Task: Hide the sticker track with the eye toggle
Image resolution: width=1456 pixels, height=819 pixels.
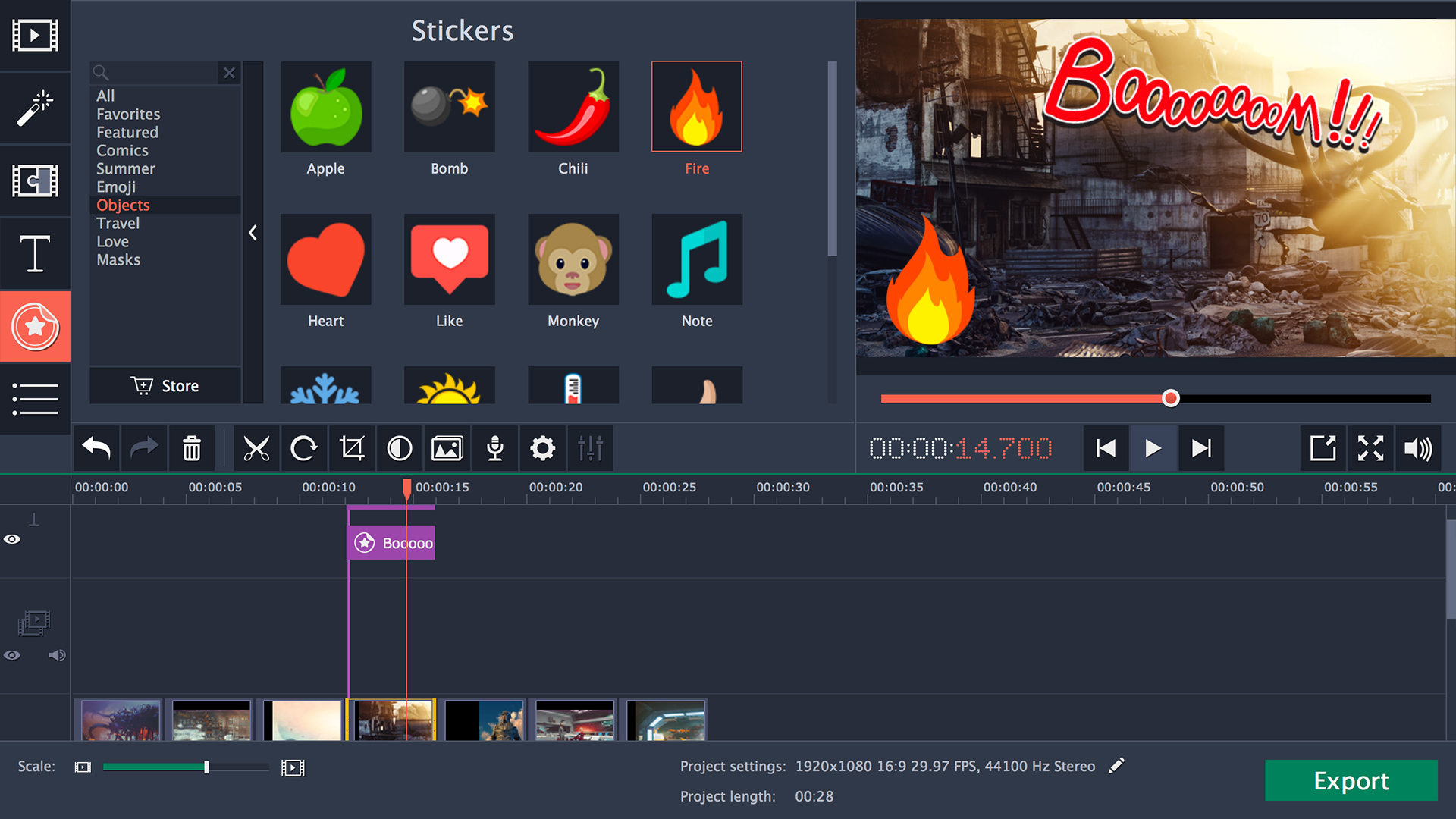Action: click(12, 538)
